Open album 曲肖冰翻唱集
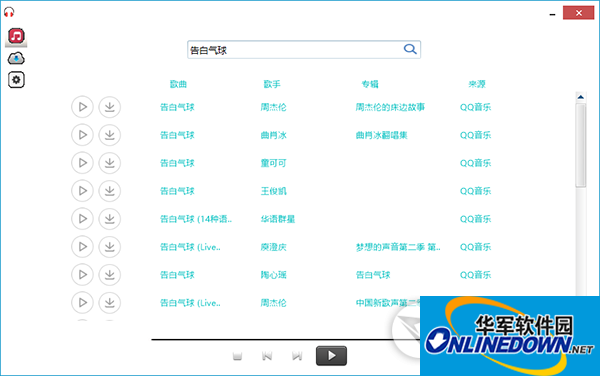Screen dimensions: 600x376 [x=382, y=135]
